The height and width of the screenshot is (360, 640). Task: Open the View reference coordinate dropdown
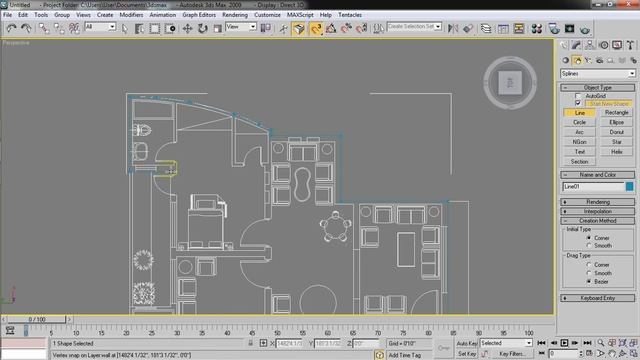pos(241,27)
